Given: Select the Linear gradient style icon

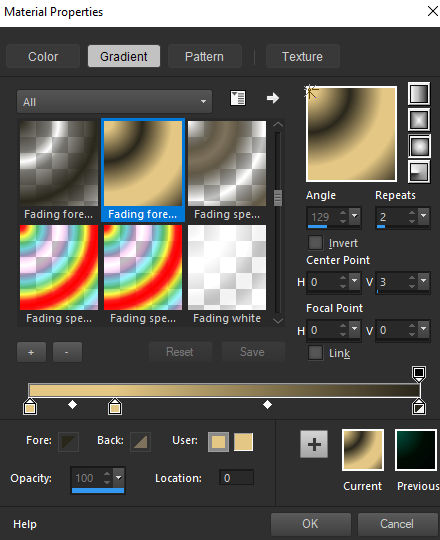Looking at the screenshot, I should tap(419, 93).
